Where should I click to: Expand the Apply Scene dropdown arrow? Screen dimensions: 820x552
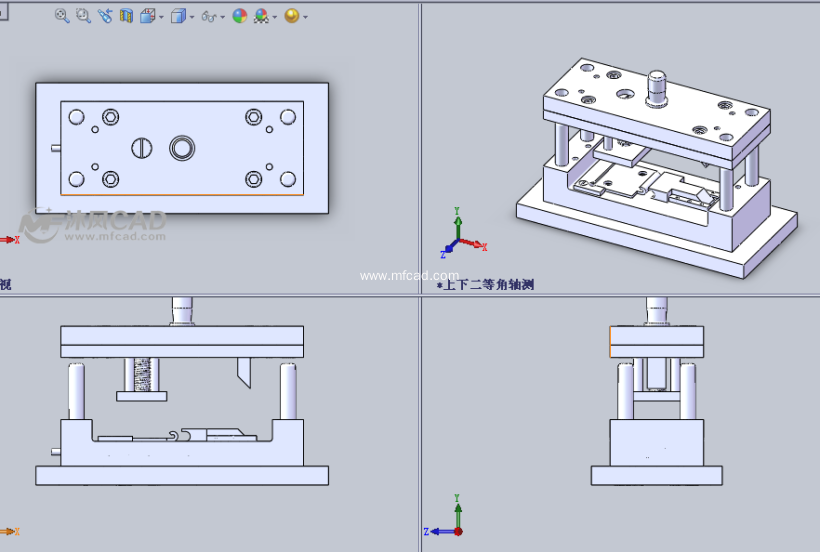coord(275,17)
